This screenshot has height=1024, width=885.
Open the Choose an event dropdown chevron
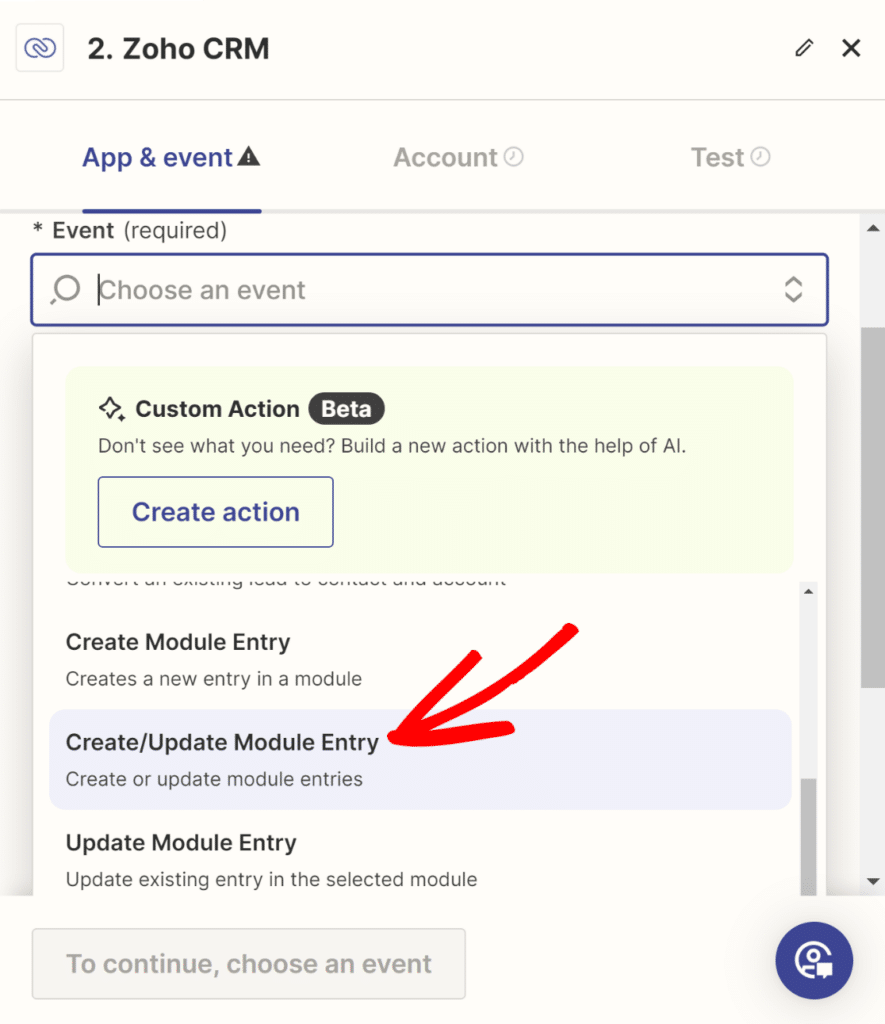coord(793,289)
